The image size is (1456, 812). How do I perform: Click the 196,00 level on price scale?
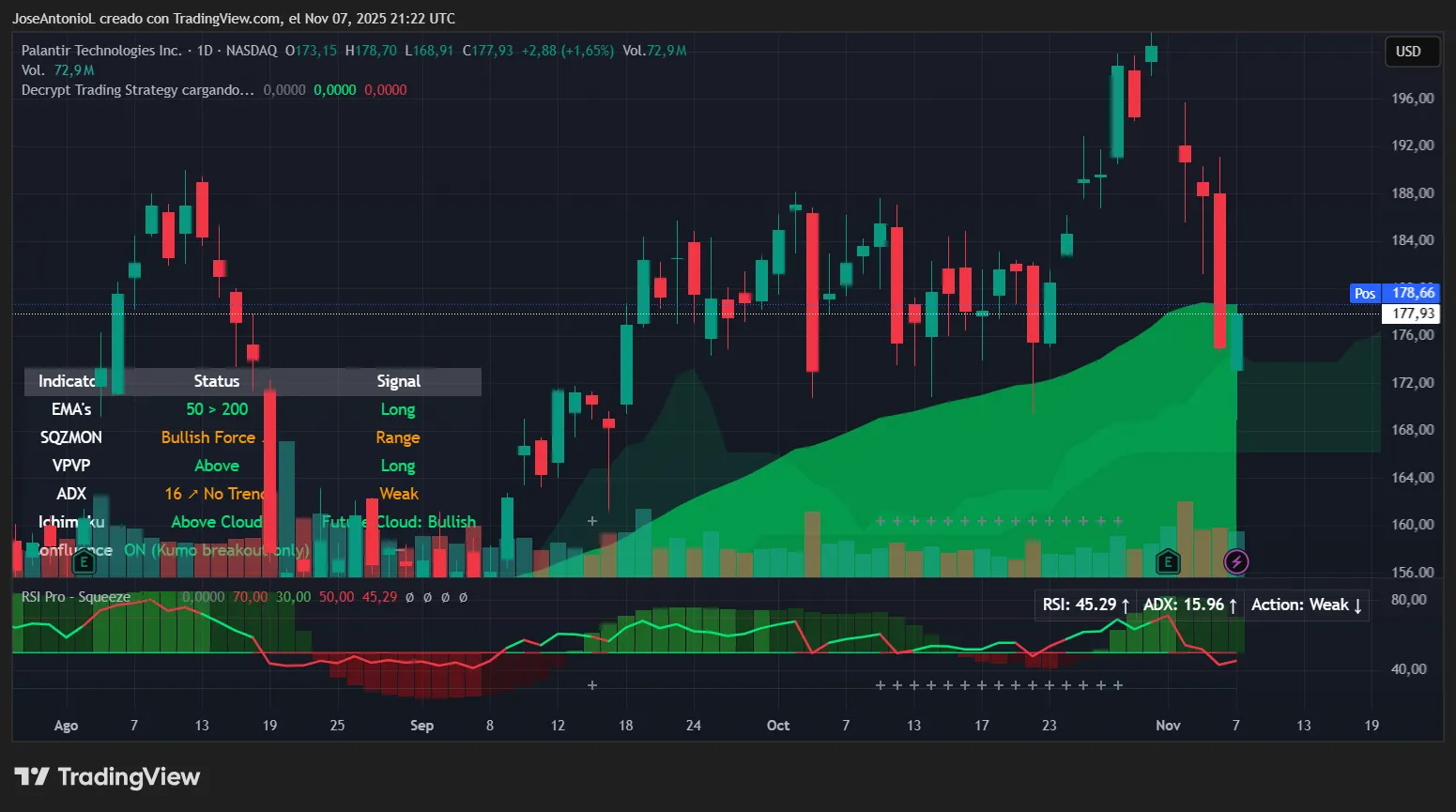[1412, 99]
